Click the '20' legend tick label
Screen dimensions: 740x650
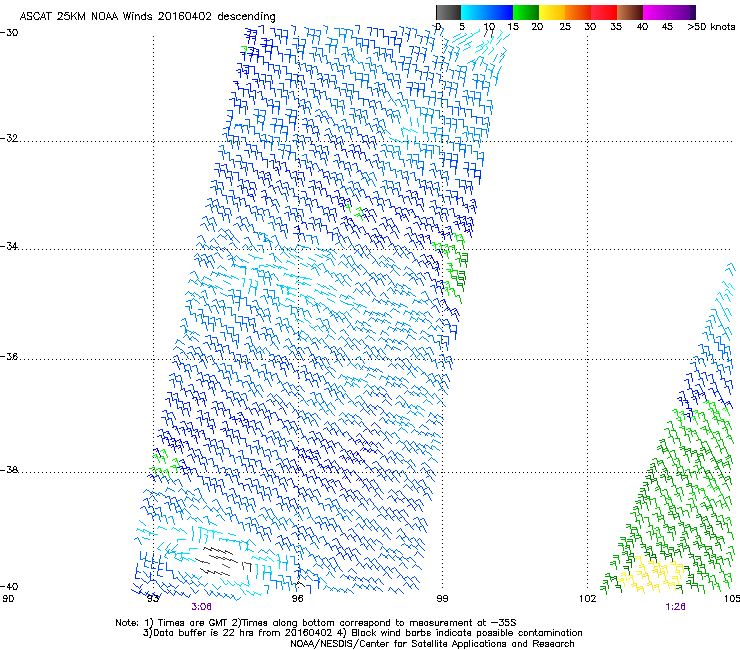click(537, 27)
